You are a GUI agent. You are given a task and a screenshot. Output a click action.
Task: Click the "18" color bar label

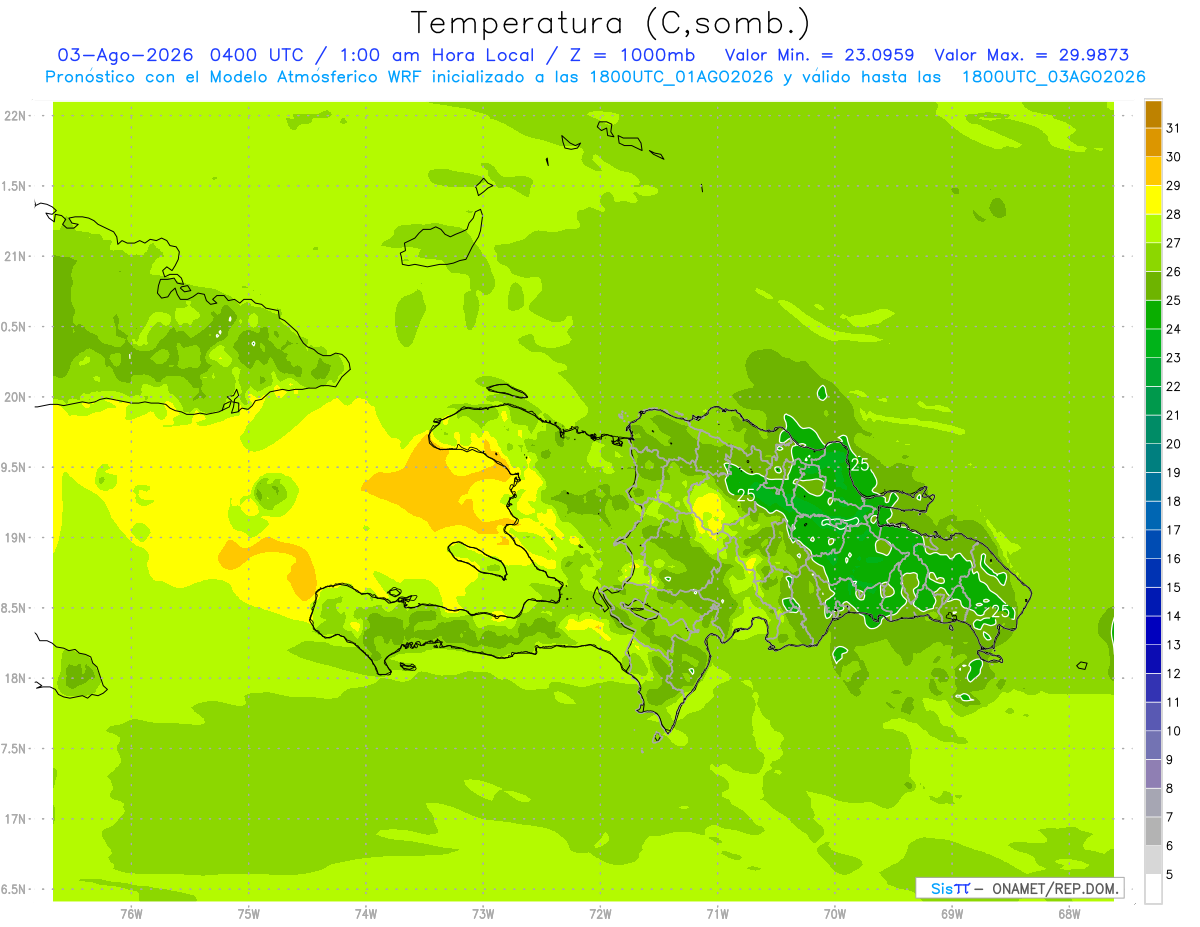click(x=1174, y=501)
